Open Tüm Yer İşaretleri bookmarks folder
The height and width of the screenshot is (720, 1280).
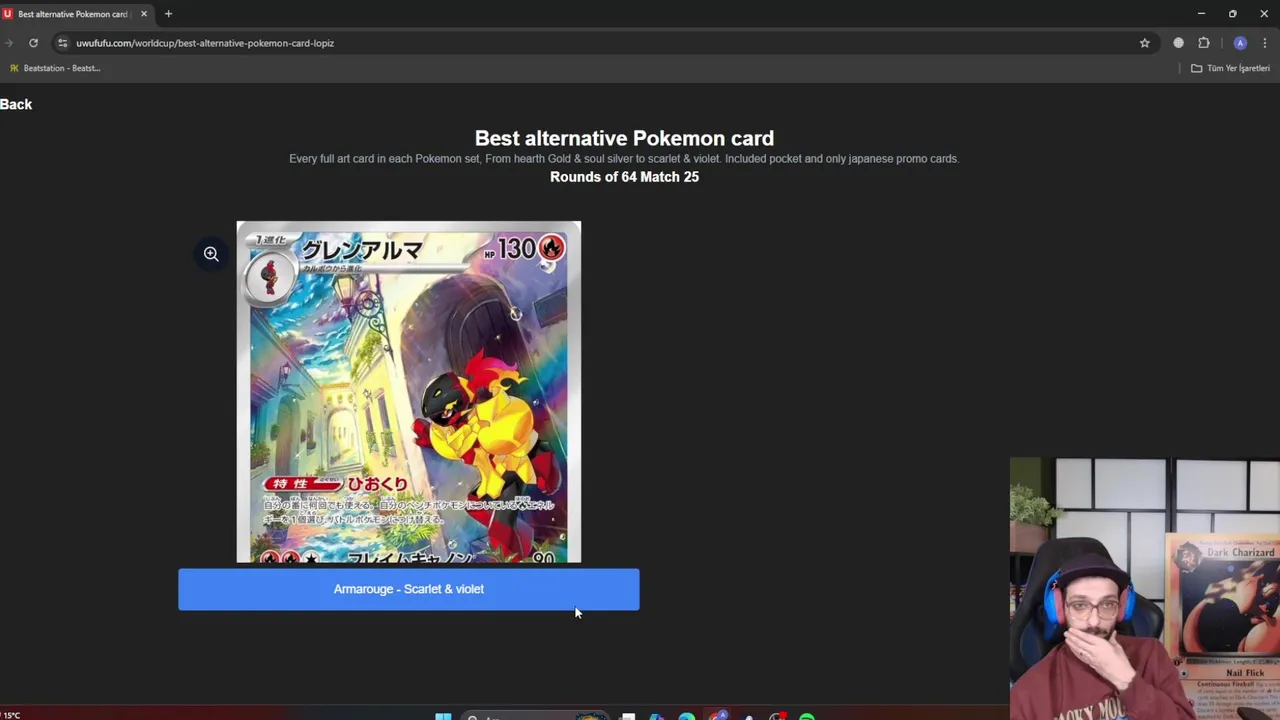click(1230, 68)
